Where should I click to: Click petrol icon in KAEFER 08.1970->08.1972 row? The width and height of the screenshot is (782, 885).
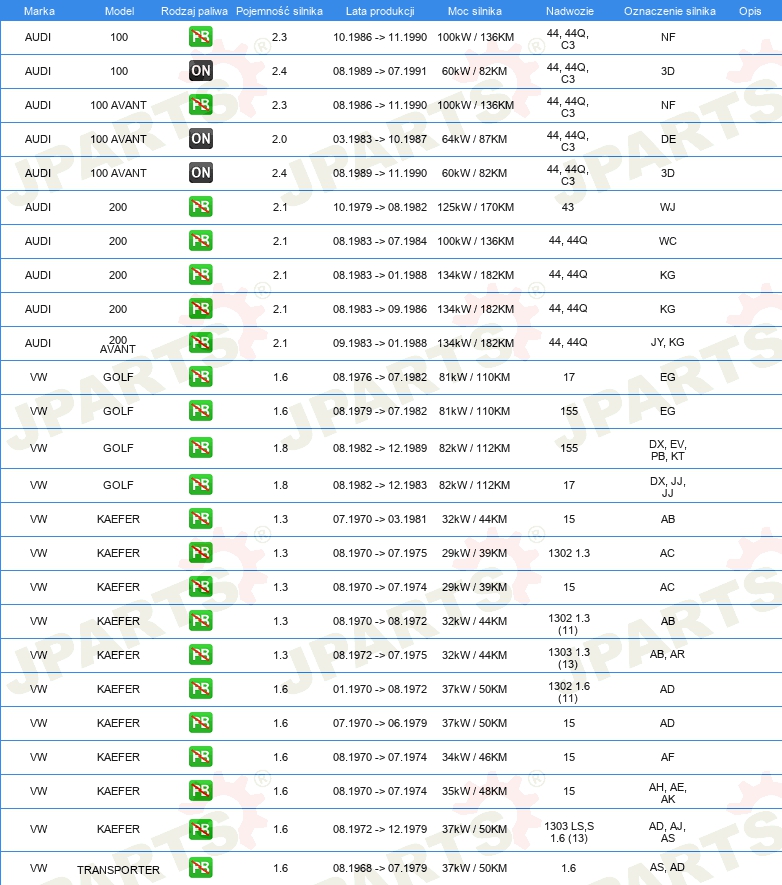[x=201, y=621]
